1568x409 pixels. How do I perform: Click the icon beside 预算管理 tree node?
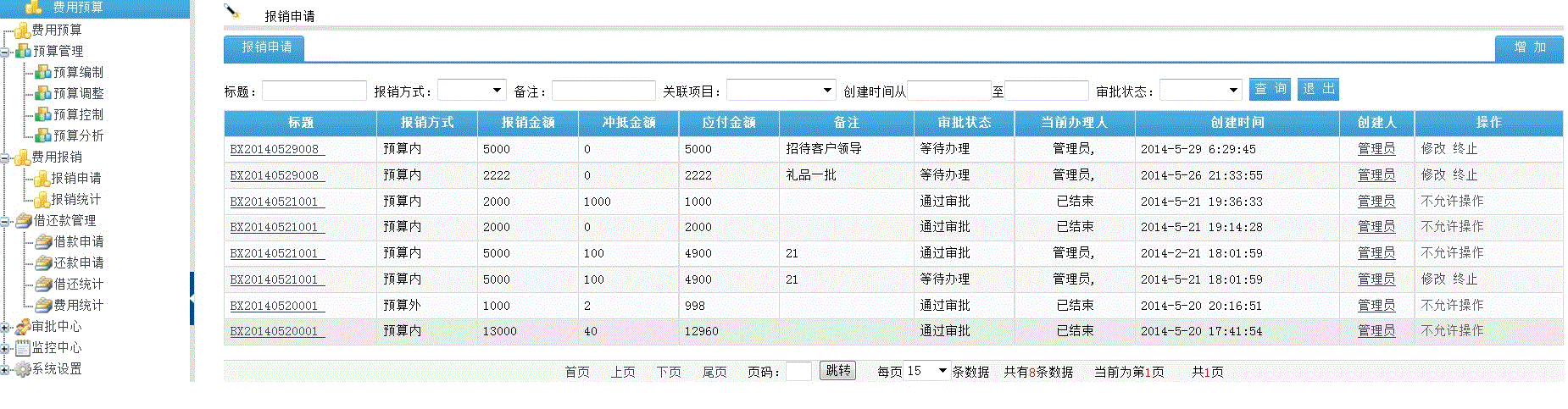coord(23,51)
